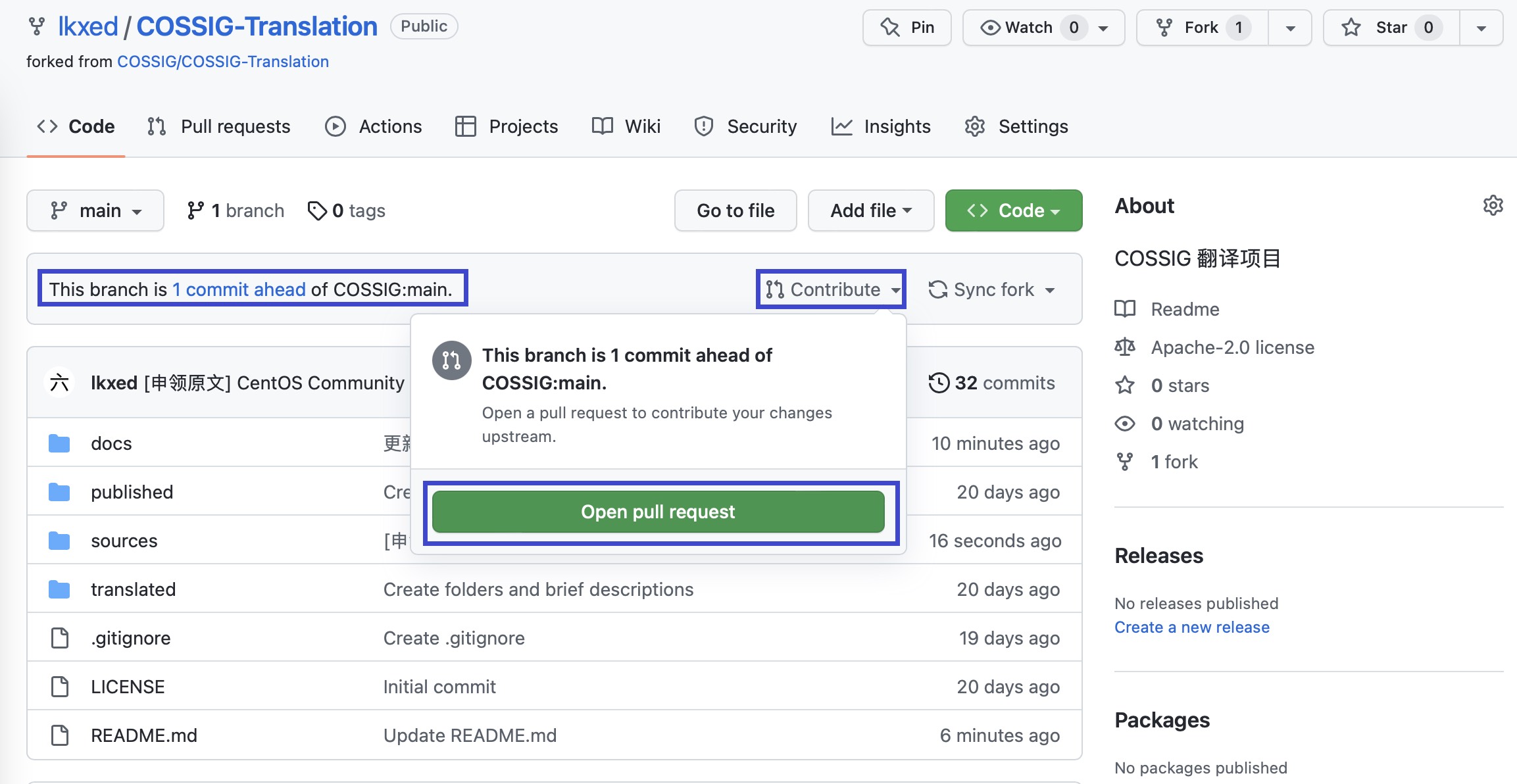This screenshot has height=784, width=1517.
Task: View the 1 branch list
Action: [x=236, y=210]
